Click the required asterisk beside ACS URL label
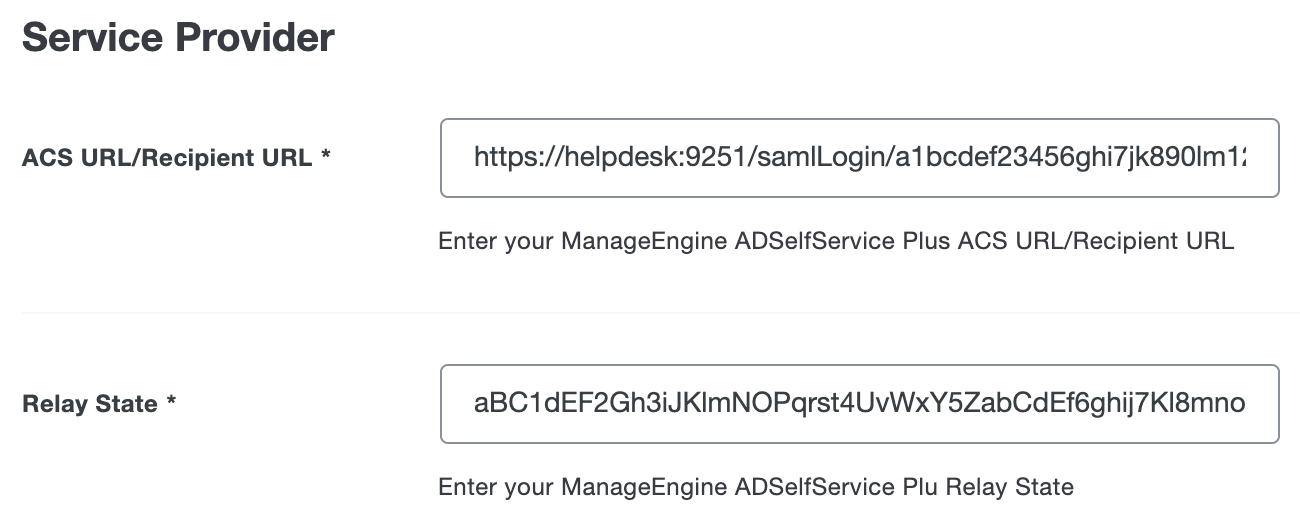 [326, 157]
